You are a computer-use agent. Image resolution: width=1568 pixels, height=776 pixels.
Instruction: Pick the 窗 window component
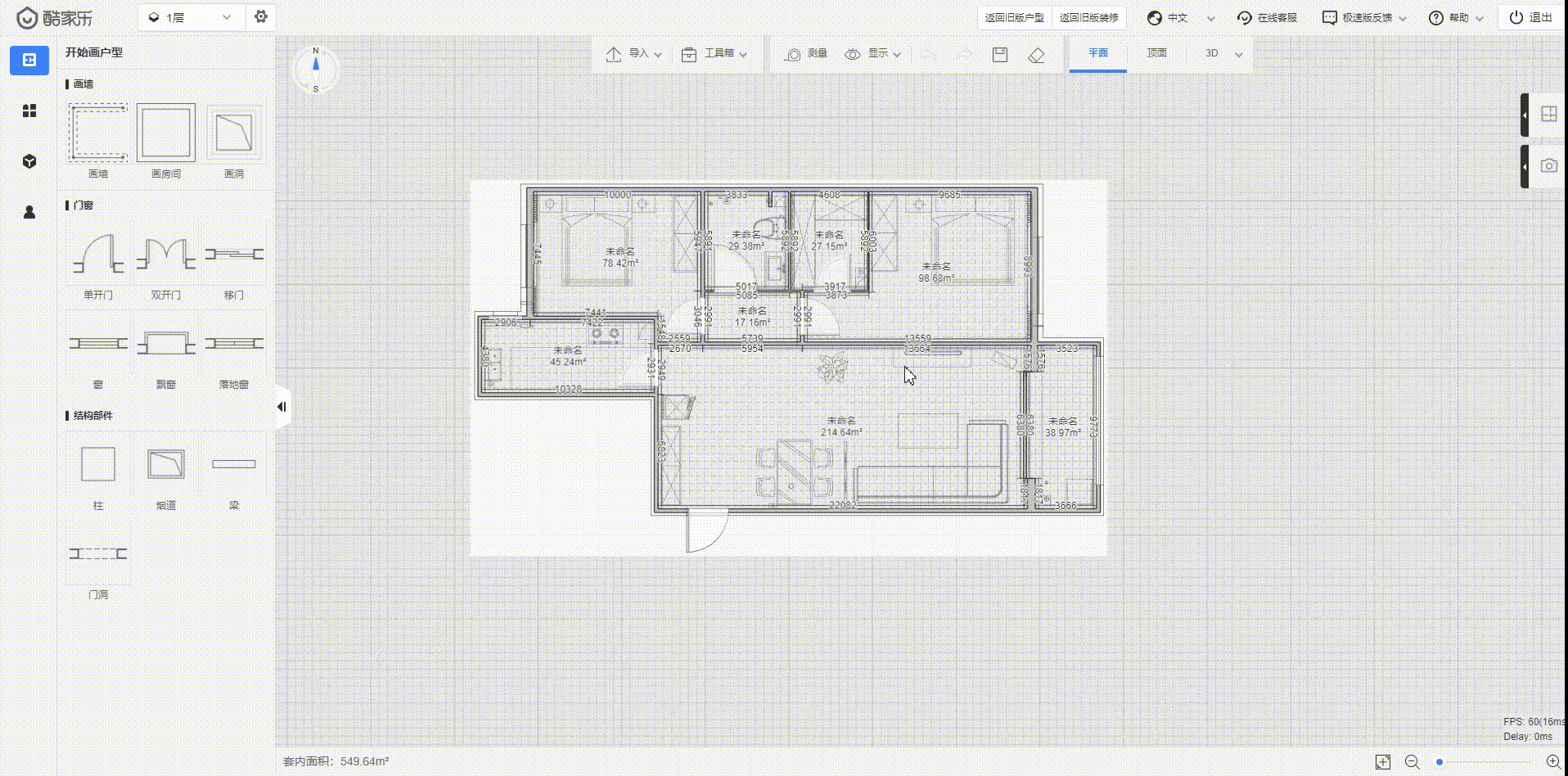(x=98, y=352)
